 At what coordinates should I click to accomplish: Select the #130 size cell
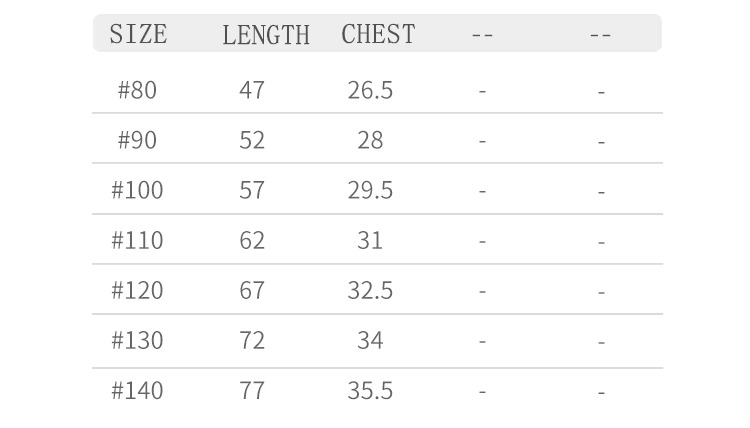coord(137,340)
